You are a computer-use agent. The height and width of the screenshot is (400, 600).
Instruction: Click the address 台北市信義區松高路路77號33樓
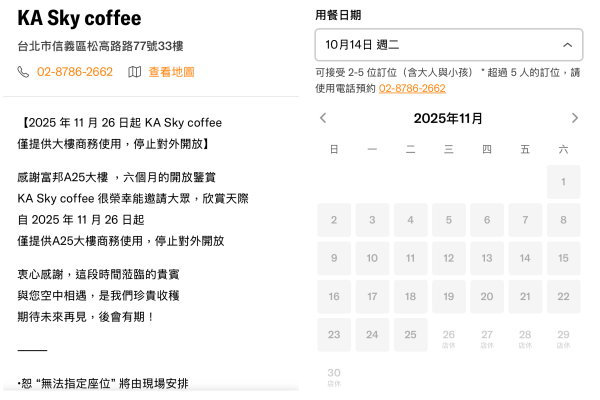point(100,46)
